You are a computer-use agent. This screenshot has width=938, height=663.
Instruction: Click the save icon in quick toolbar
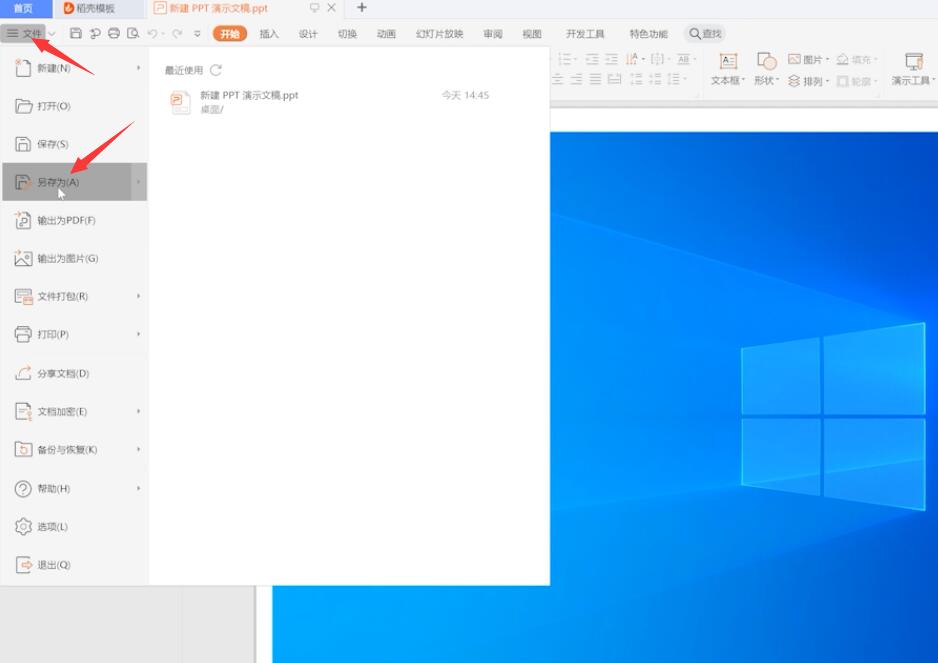point(75,34)
